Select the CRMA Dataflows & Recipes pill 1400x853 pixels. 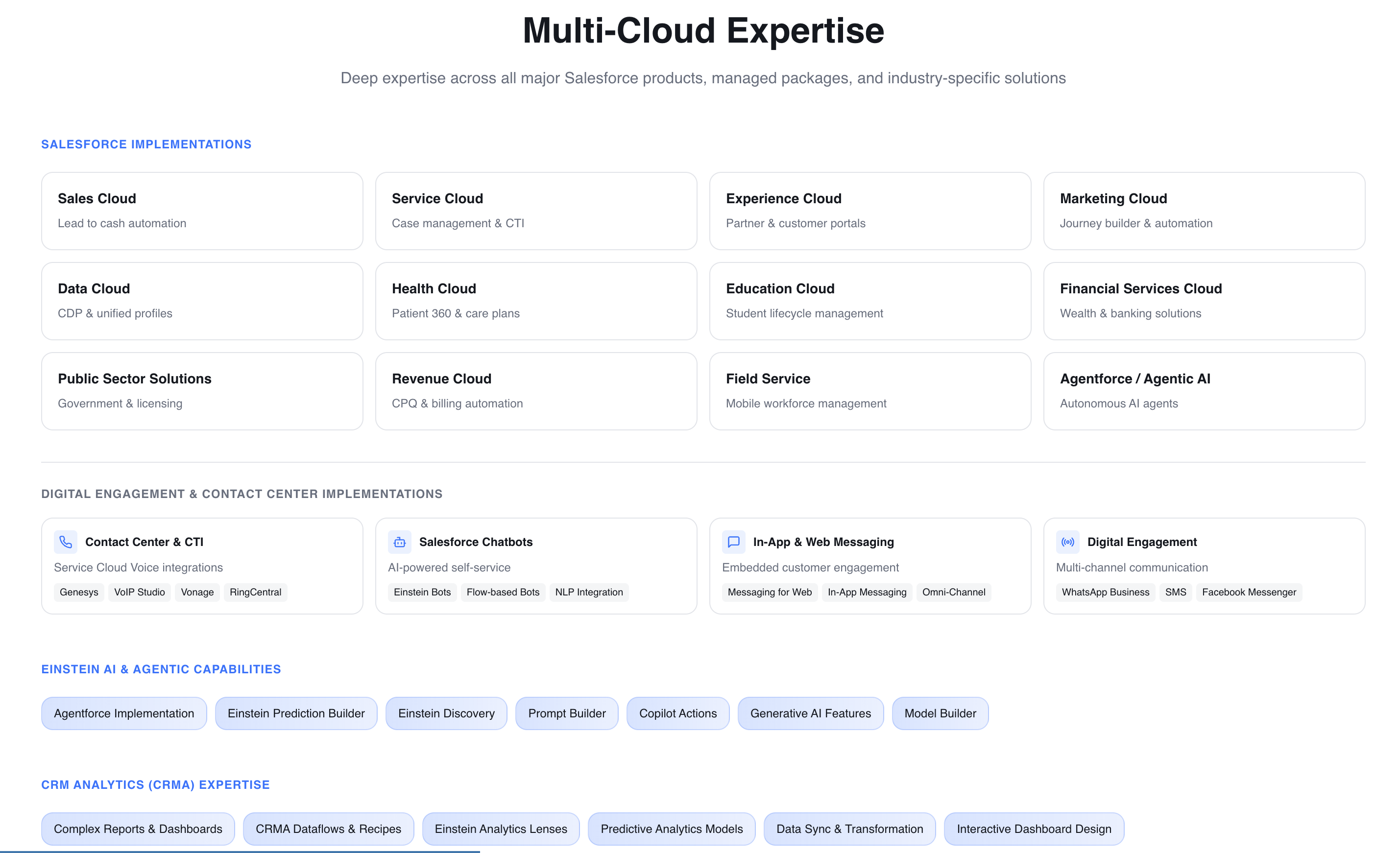(x=328, y=829)
